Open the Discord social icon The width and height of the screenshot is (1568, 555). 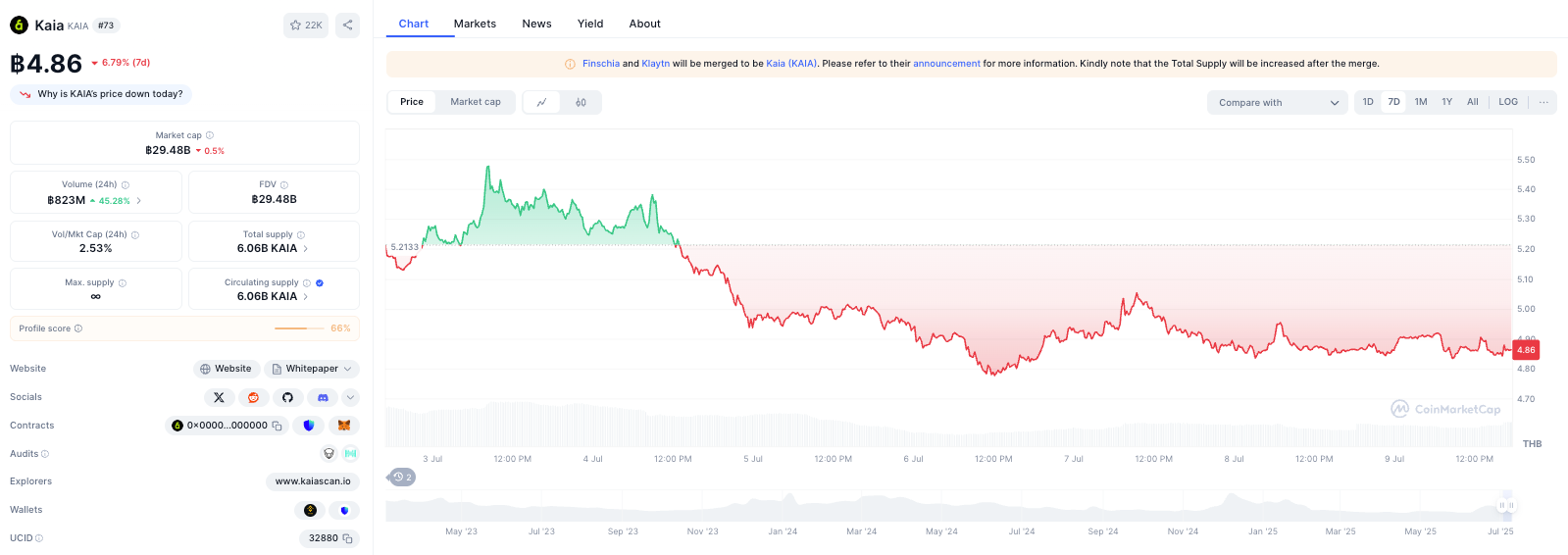[323, 397]
